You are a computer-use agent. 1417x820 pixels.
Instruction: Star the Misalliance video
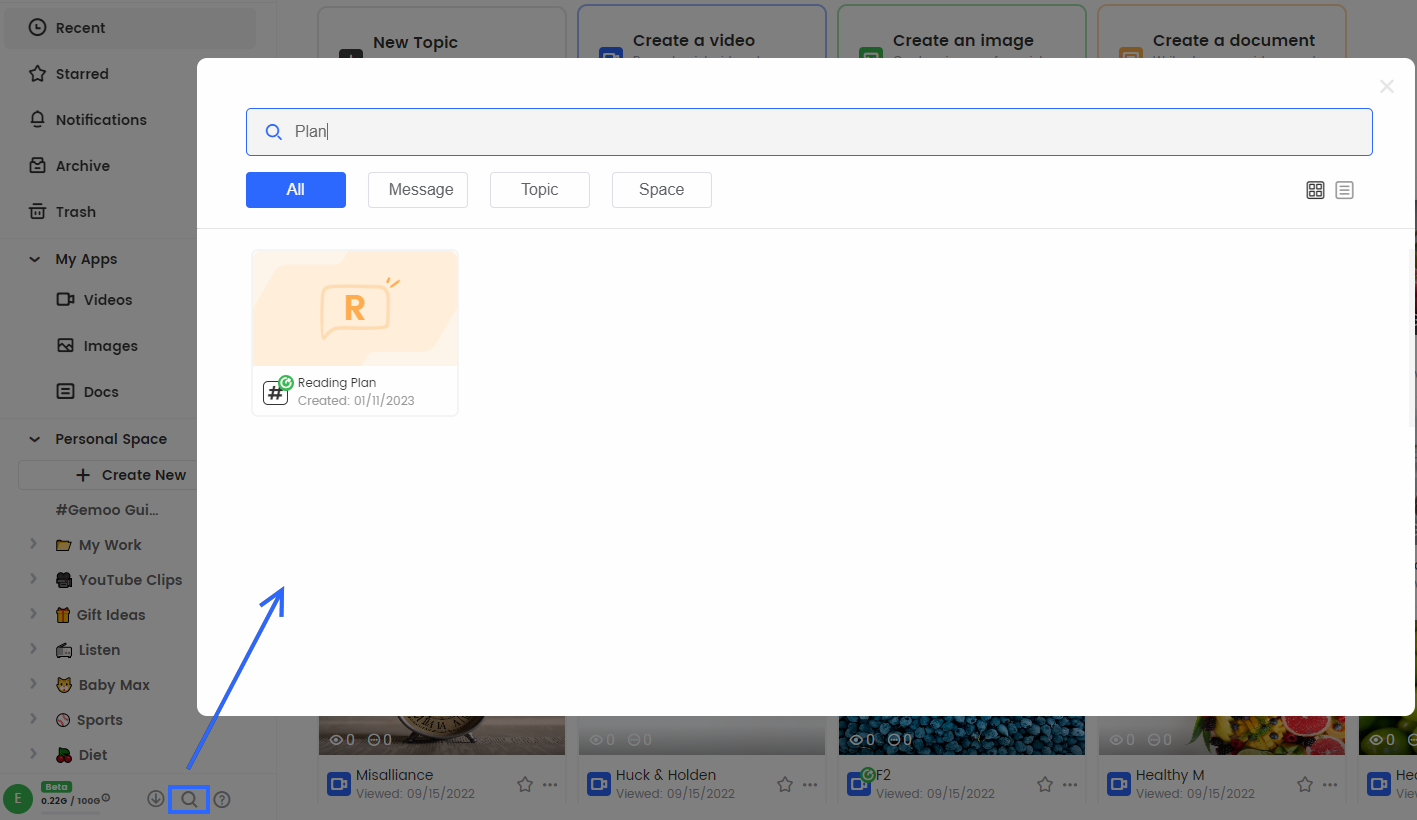tap(525, 784)
